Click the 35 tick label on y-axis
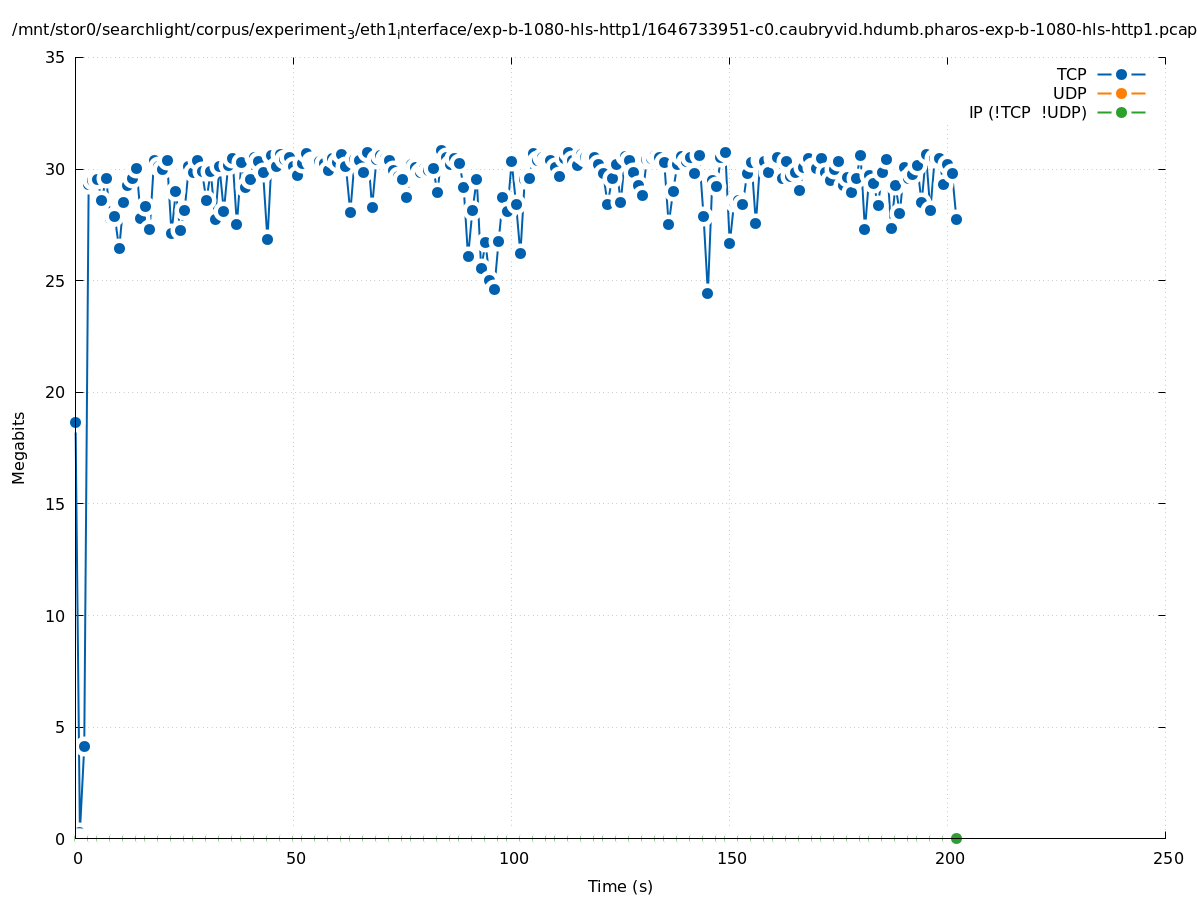The width and height of the screenshot is (1197, 900). tap(55, 57)
